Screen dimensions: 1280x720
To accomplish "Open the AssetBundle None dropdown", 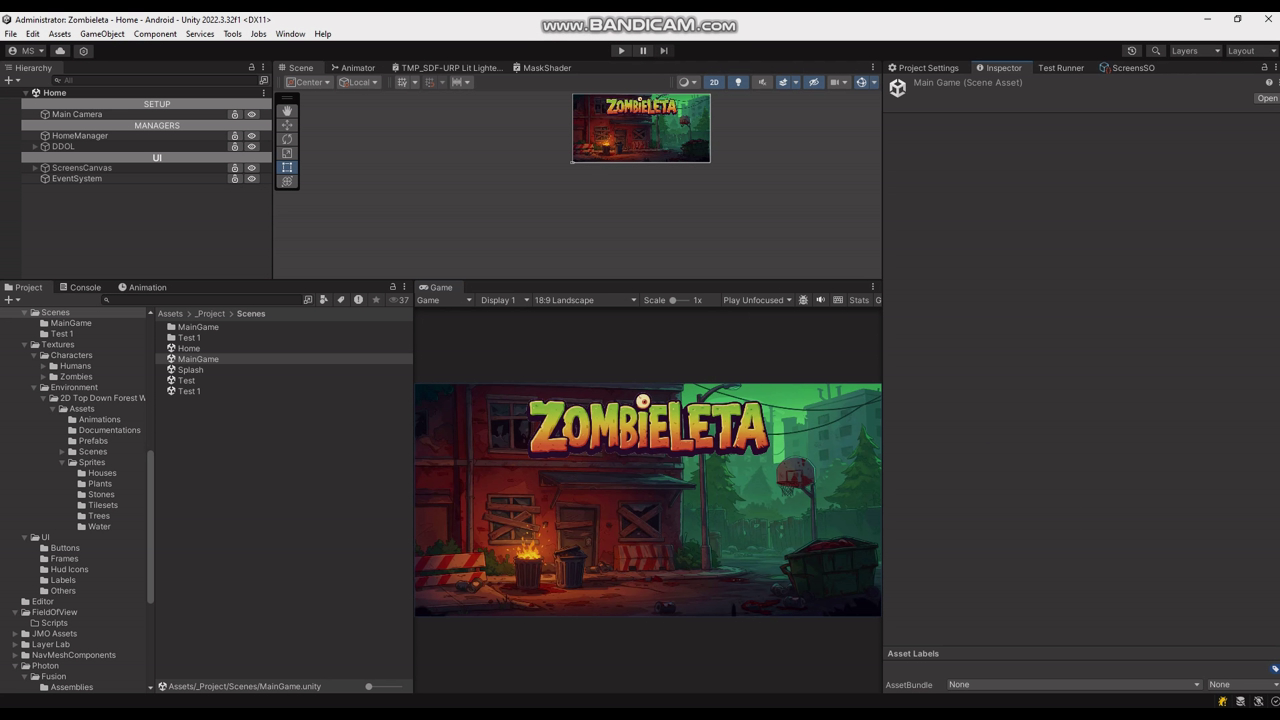I will tap(1073, 685).
